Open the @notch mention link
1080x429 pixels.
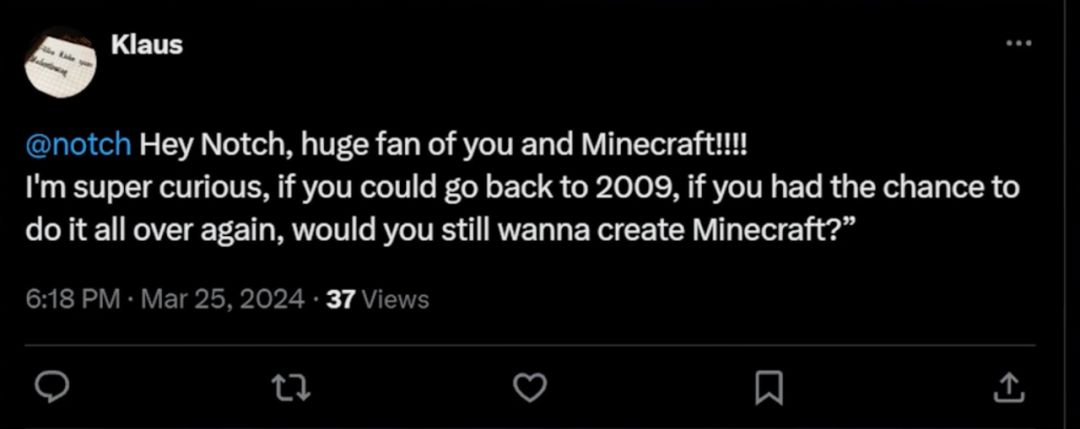pos(78,144)
